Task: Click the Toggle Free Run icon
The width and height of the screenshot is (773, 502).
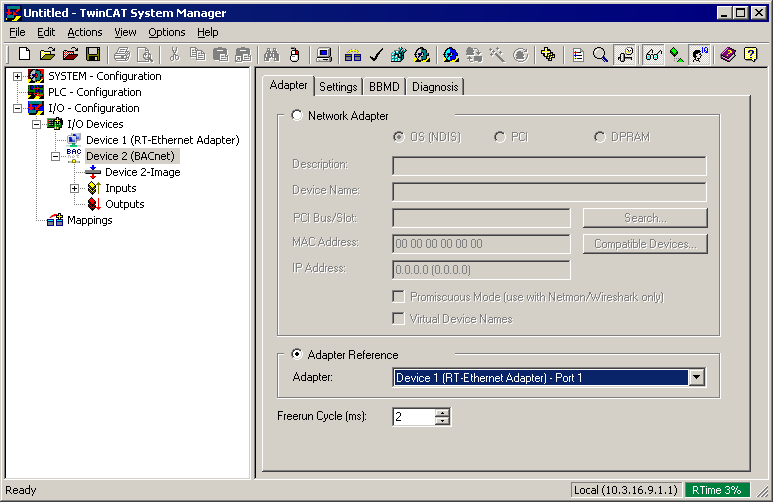Action: coord(520,54)
